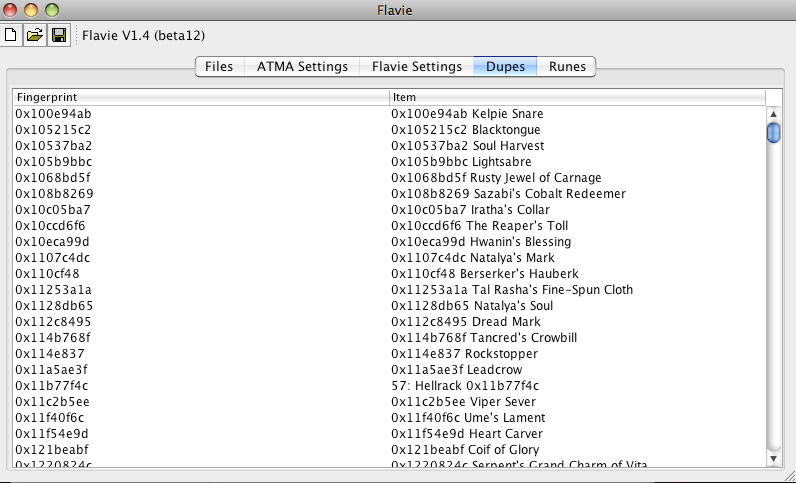Select item 0x11c2b5ee Viper Sever
This screenshot has width=796, height=483.
[463, 402]
